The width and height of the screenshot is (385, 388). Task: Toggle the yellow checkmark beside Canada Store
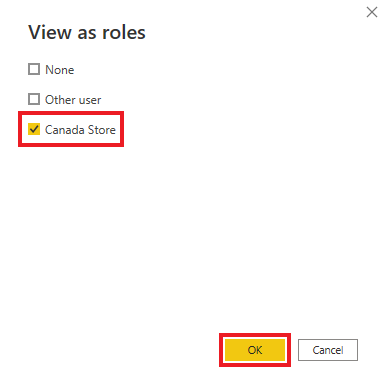pyautogui.click(x=34, y=129)
